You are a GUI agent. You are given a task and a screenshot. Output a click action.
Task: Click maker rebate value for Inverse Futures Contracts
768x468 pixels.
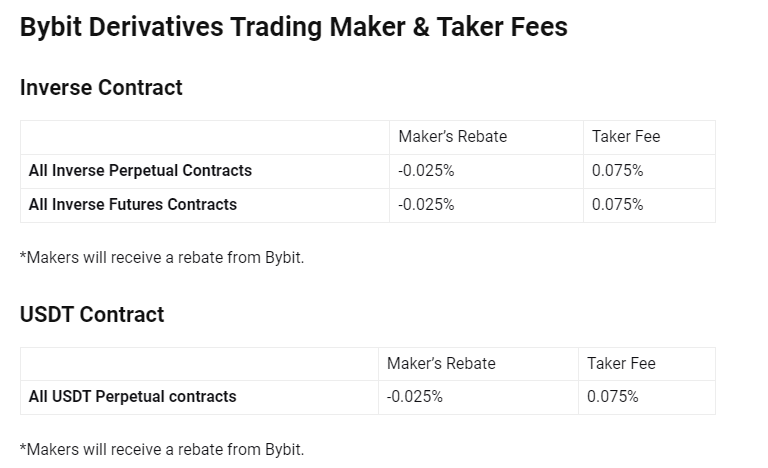426,205
